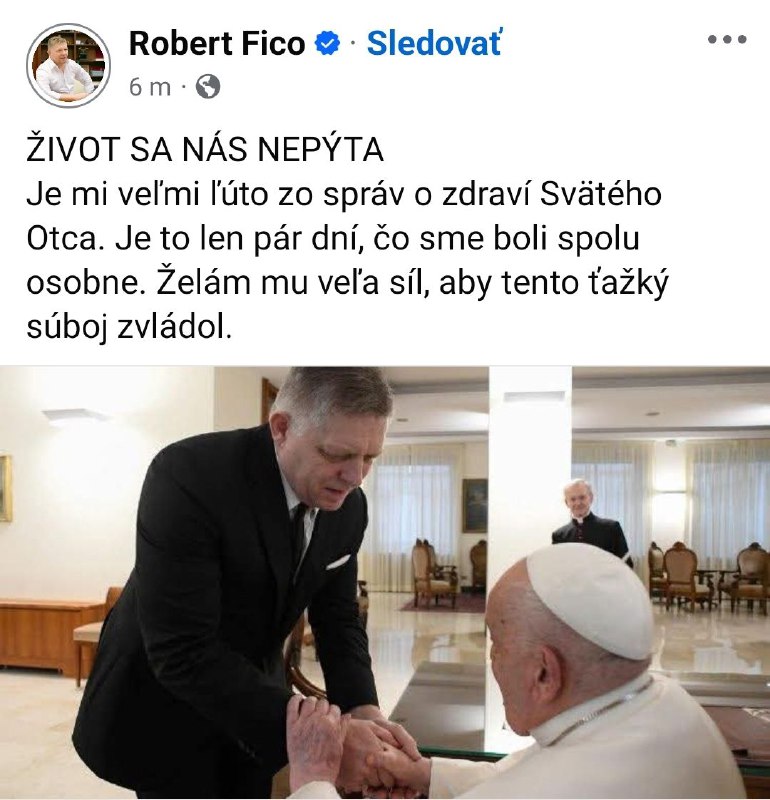Open the Robert Fico profile name
The width and height of the screenshot is (770, 800).
217,43
